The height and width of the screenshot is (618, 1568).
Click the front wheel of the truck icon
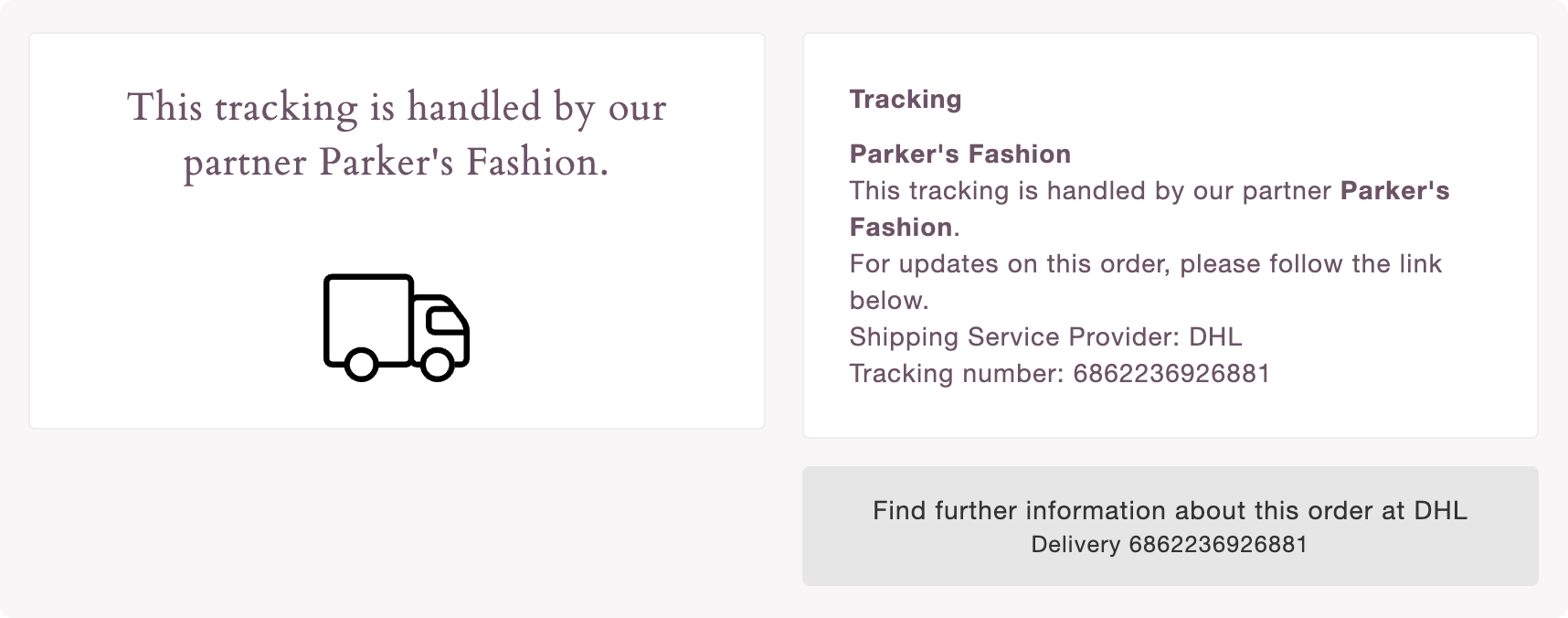tap(438, 364)
